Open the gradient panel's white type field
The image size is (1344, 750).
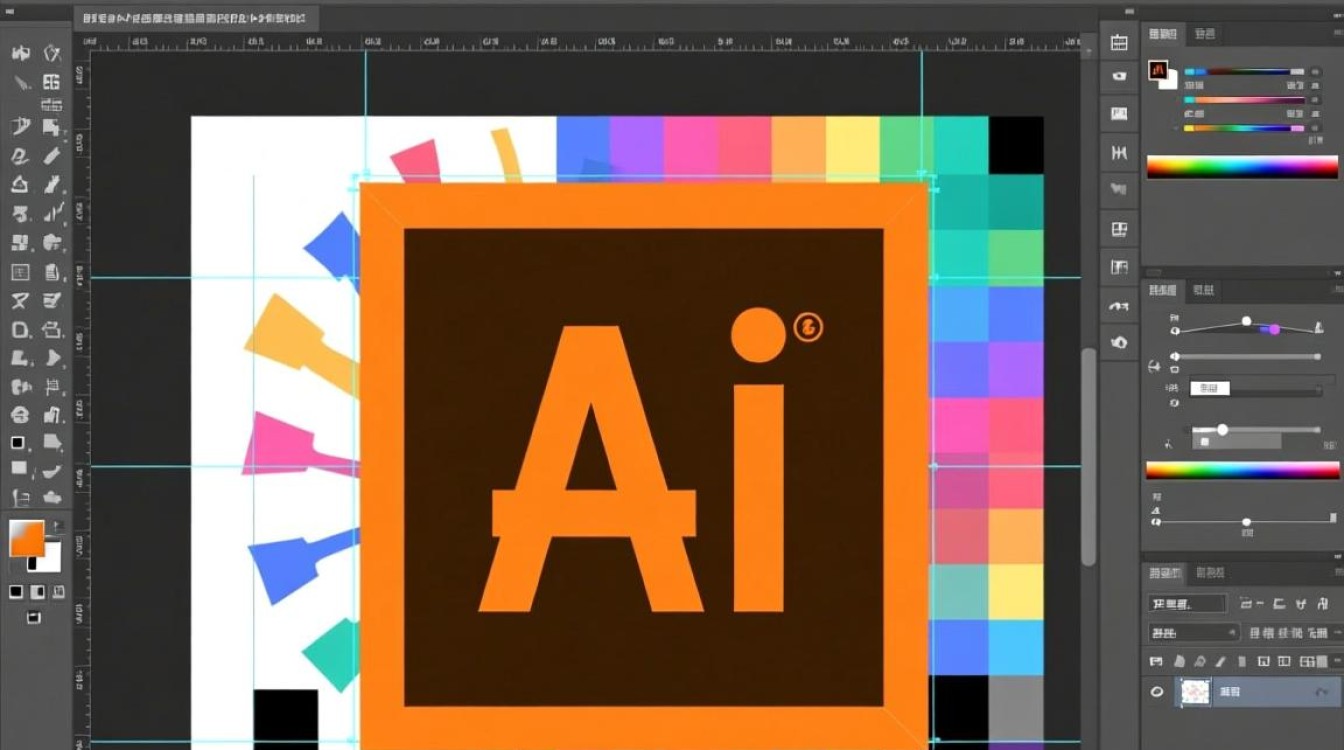[x=1208, y=388]
